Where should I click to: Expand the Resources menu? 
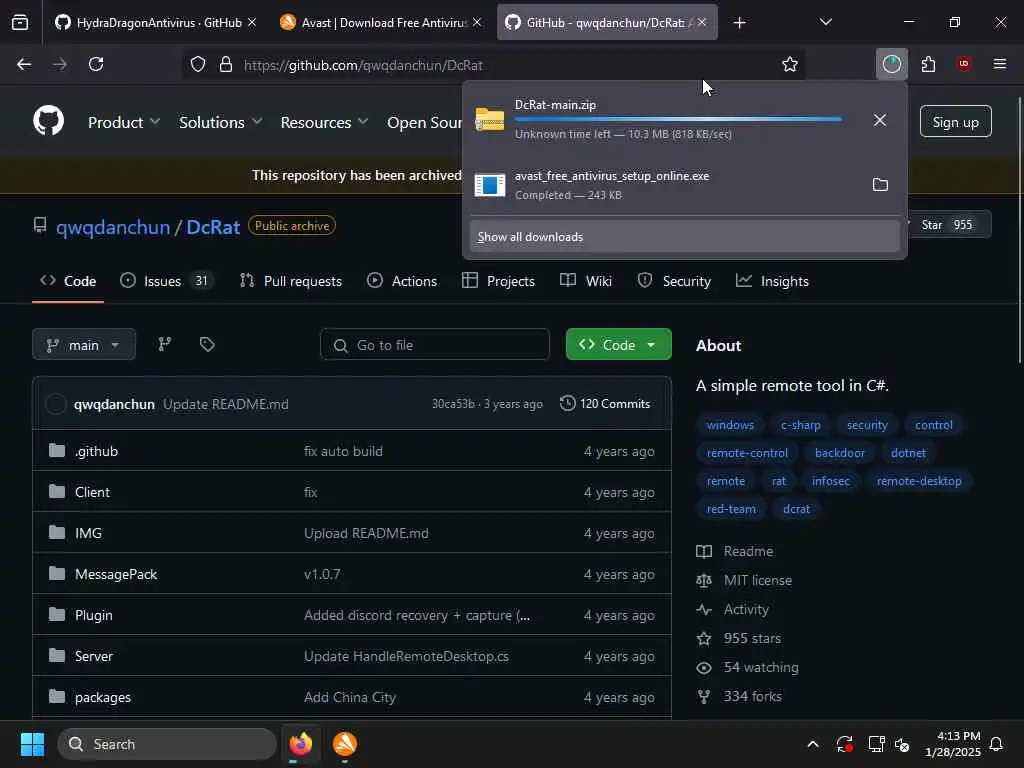[x=324, y=122]
